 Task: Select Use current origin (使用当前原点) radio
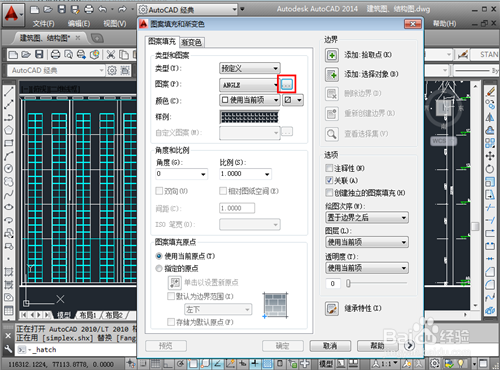tap(159, 256)
